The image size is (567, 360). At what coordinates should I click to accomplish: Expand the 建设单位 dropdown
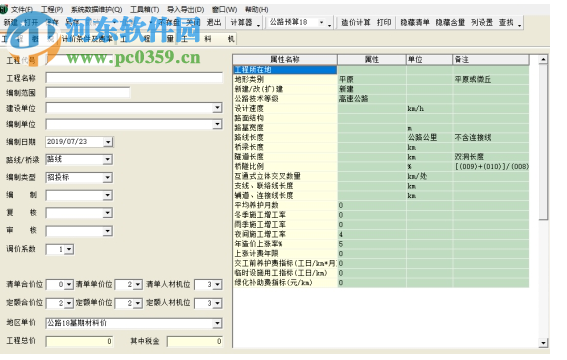(x=217, y=108)
